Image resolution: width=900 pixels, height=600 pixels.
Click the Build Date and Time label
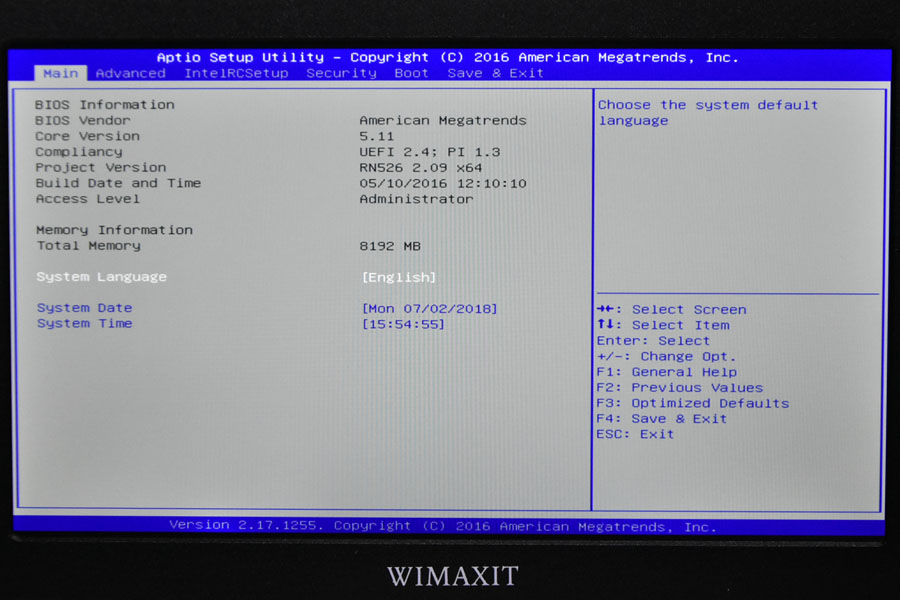118,183
